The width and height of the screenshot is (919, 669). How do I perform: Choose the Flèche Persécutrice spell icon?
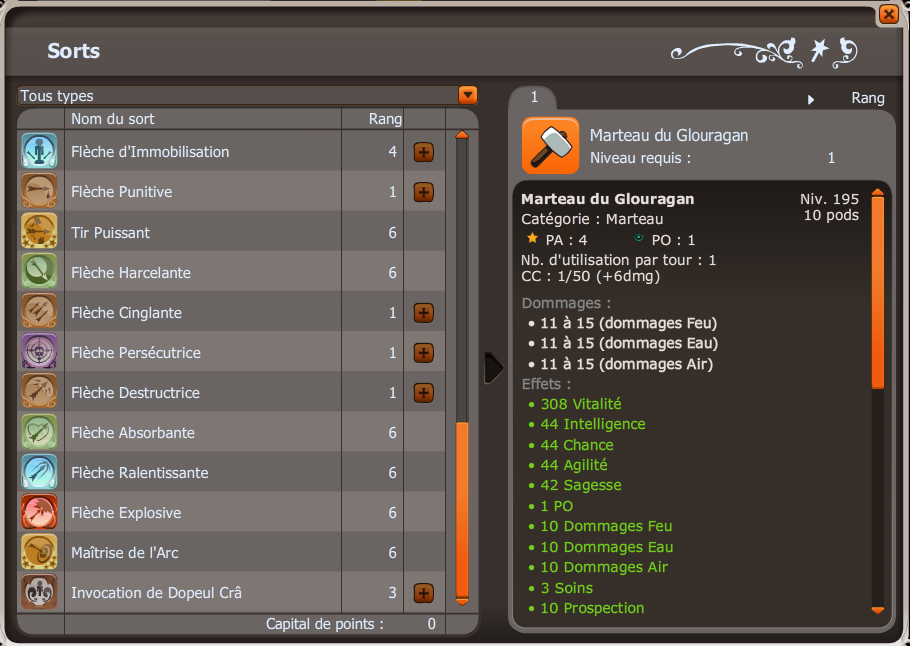click(39, 352)
